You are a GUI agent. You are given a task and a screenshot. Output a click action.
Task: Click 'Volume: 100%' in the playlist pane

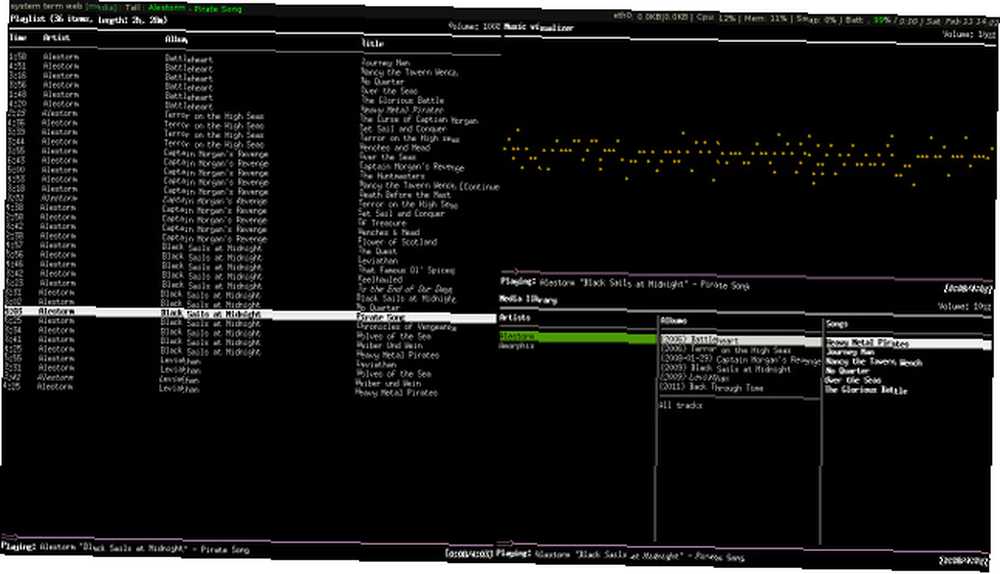(474, 26)
